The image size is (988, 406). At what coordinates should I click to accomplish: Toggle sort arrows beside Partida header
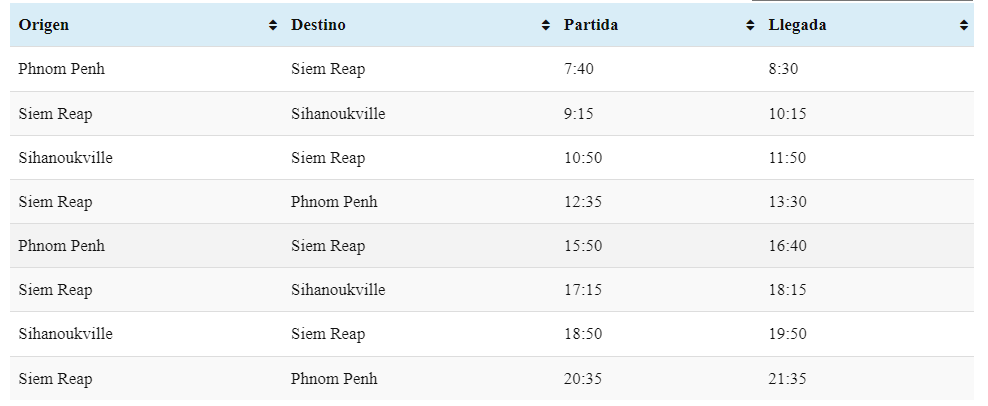click(750, 25)
